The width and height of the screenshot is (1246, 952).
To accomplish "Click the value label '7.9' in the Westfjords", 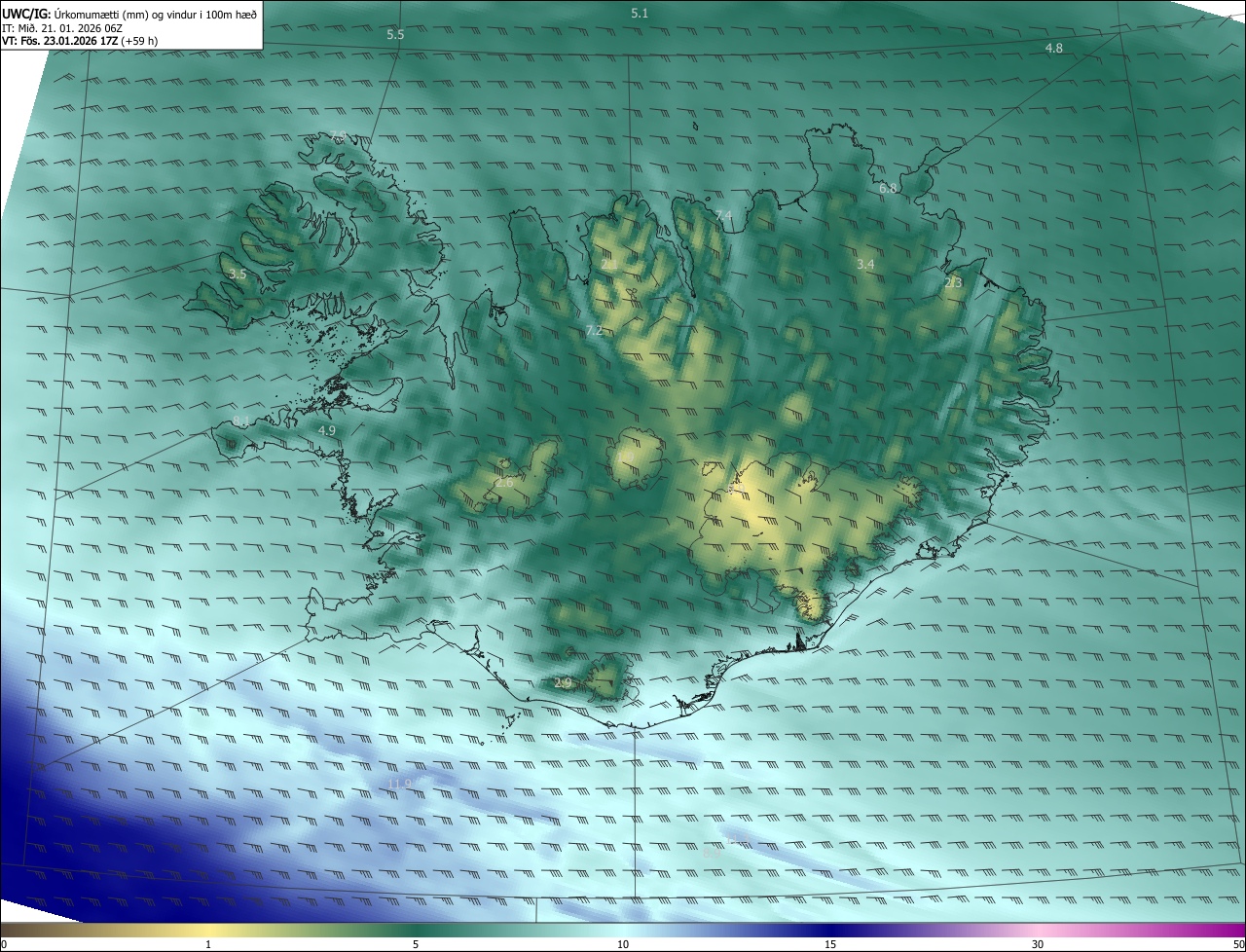I will point(338,135).
